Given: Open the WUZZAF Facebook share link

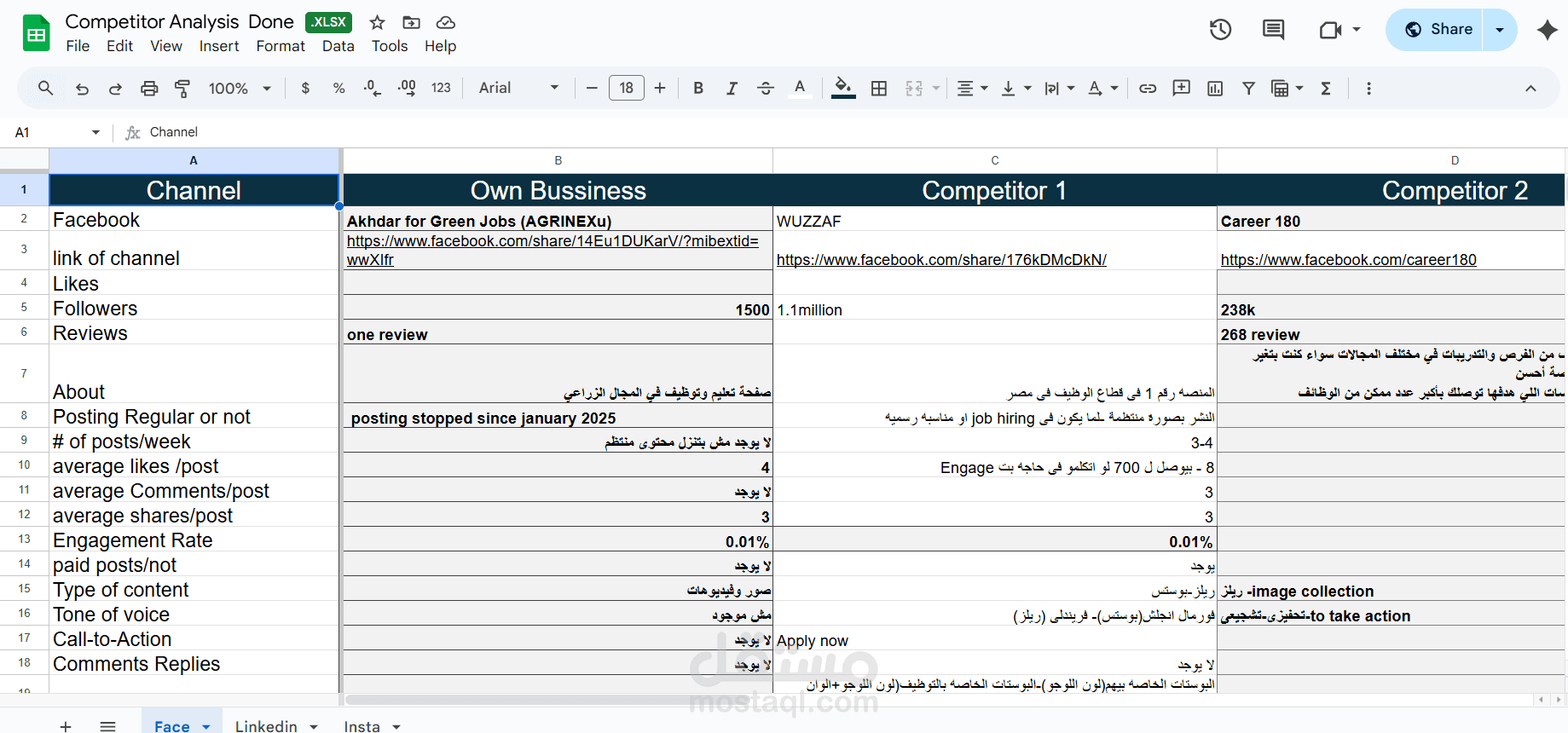Looking at the screenshot, I should pyautogui.click(x=941, y=260).
